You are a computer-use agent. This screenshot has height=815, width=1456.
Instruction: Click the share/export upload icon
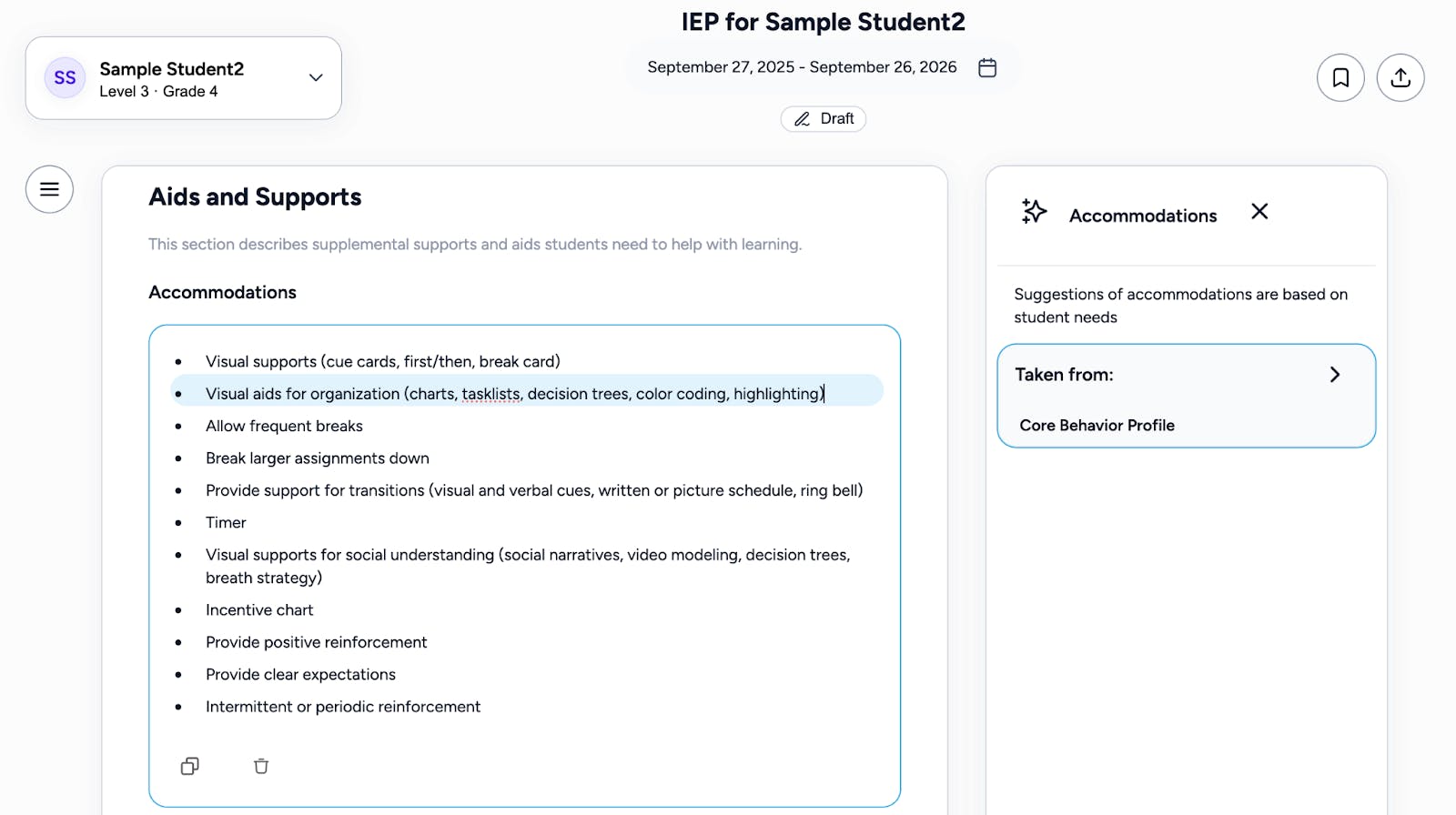[x=1400, y=78]
